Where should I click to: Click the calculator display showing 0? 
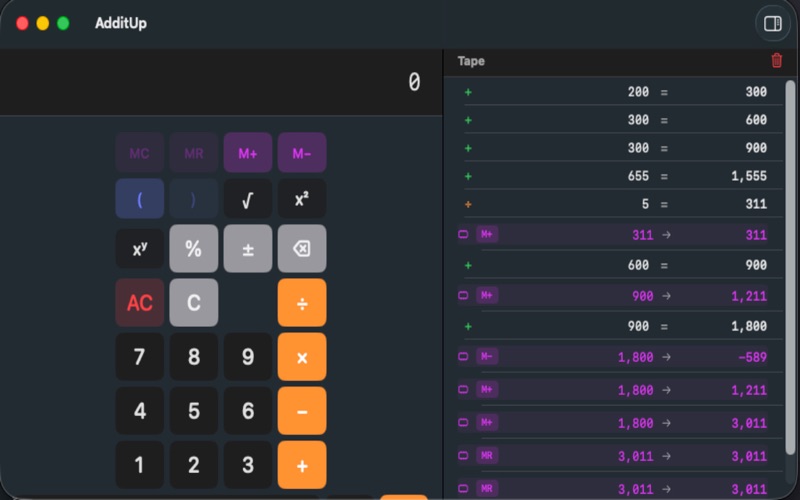click(221, 82)
